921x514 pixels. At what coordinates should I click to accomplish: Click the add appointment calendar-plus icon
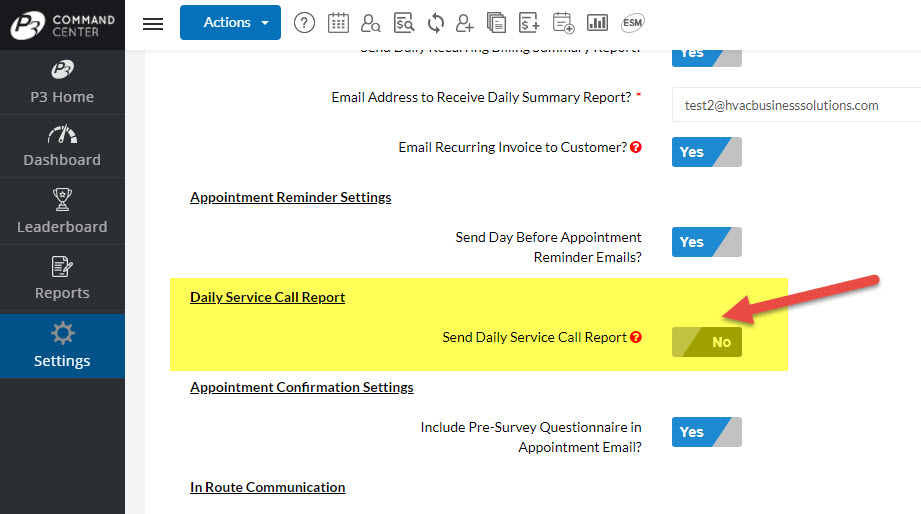563,23
